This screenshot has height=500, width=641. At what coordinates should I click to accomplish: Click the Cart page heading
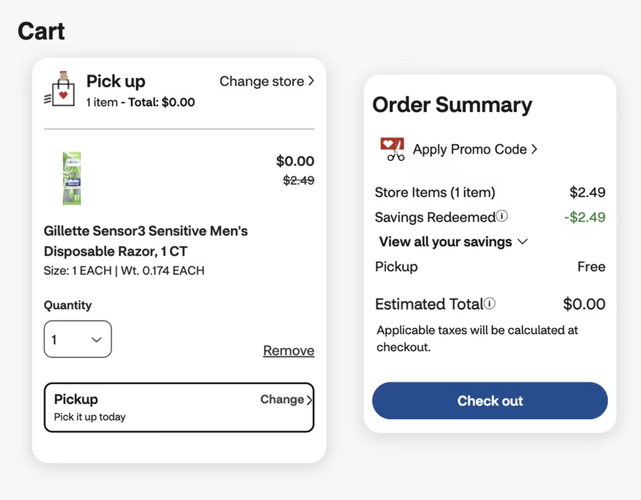click(x=41, y=31)
